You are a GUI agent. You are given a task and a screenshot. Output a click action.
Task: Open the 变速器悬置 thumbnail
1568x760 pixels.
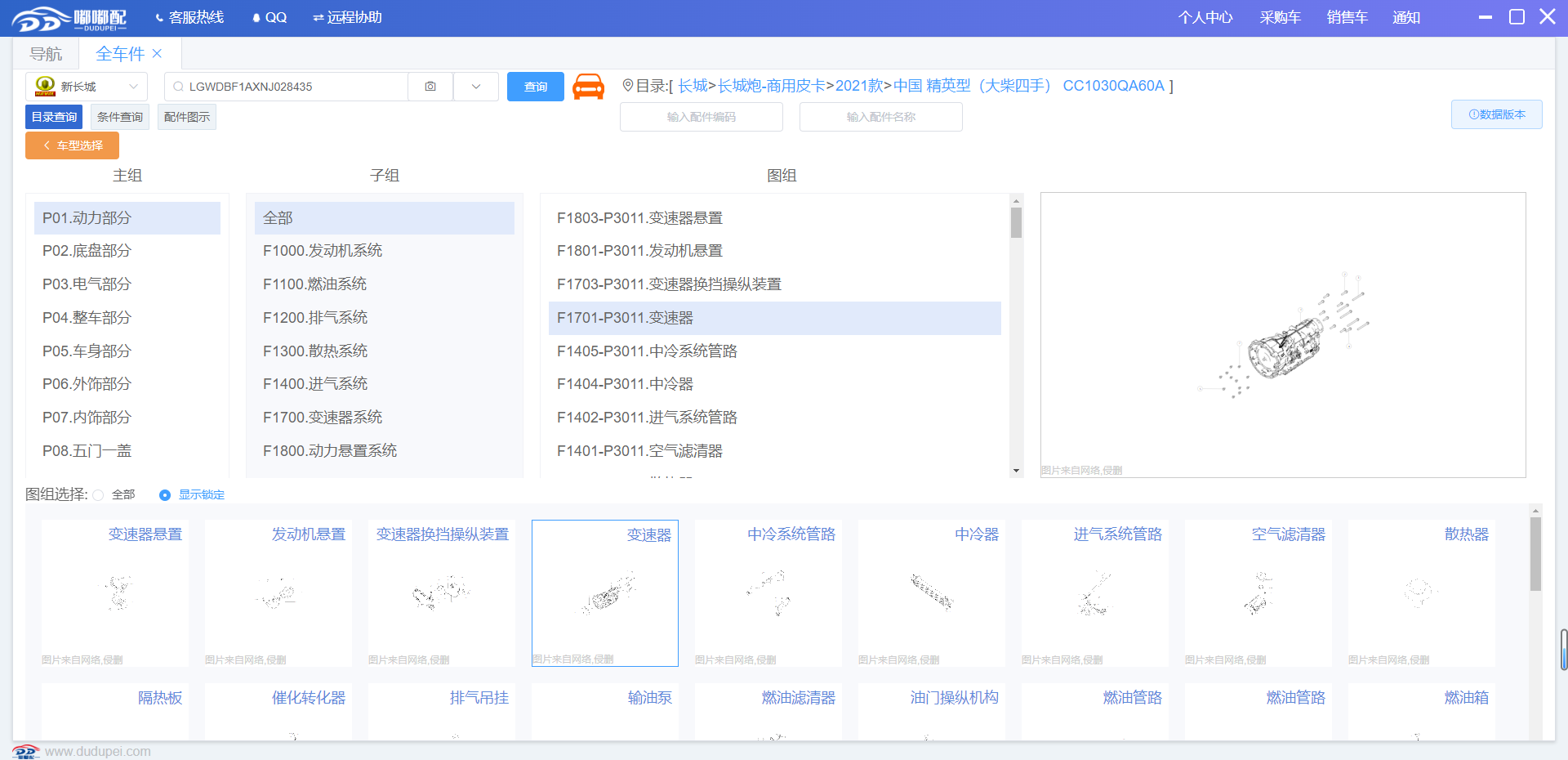coord(115,593)
